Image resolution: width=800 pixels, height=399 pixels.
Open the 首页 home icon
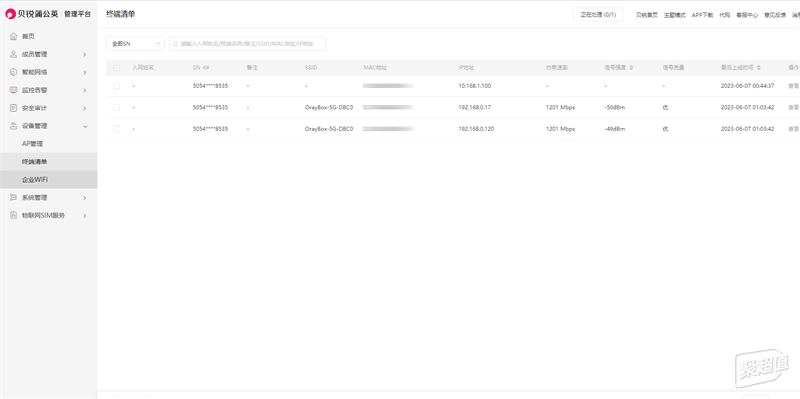(13, 36)
